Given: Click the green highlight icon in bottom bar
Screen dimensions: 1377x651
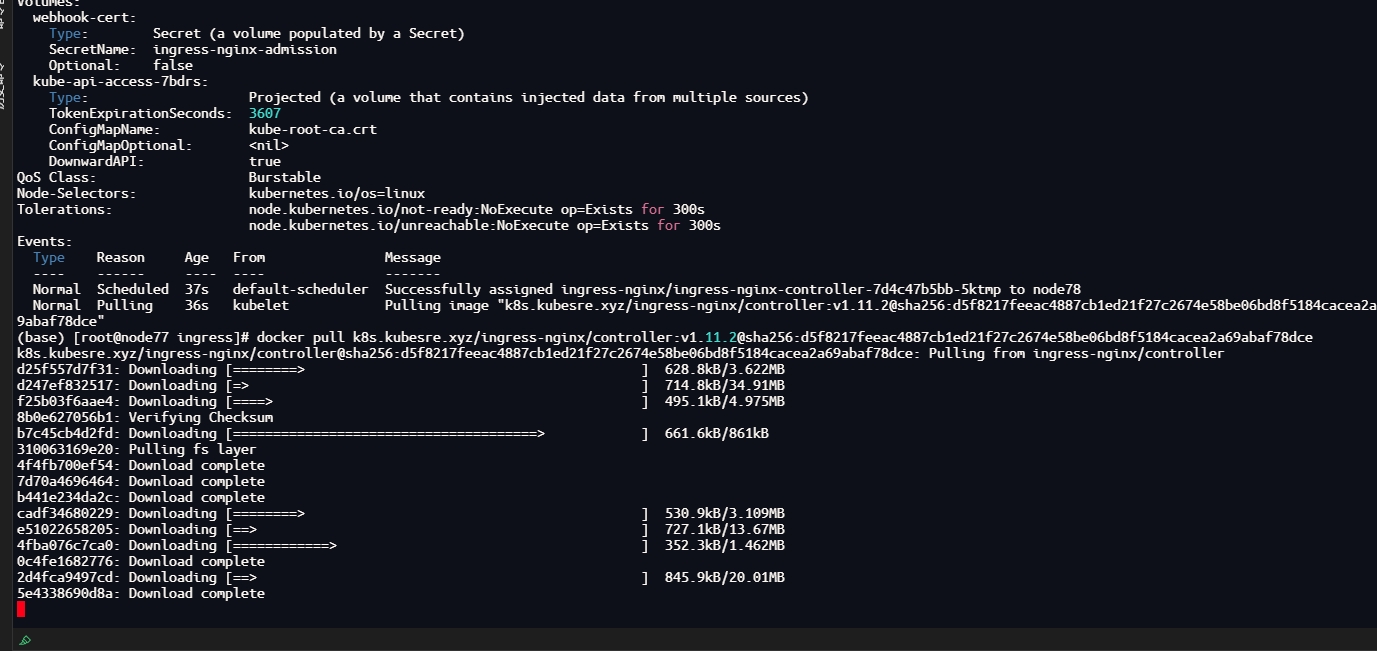Looking at the screenshot, I should coord(25,640).
